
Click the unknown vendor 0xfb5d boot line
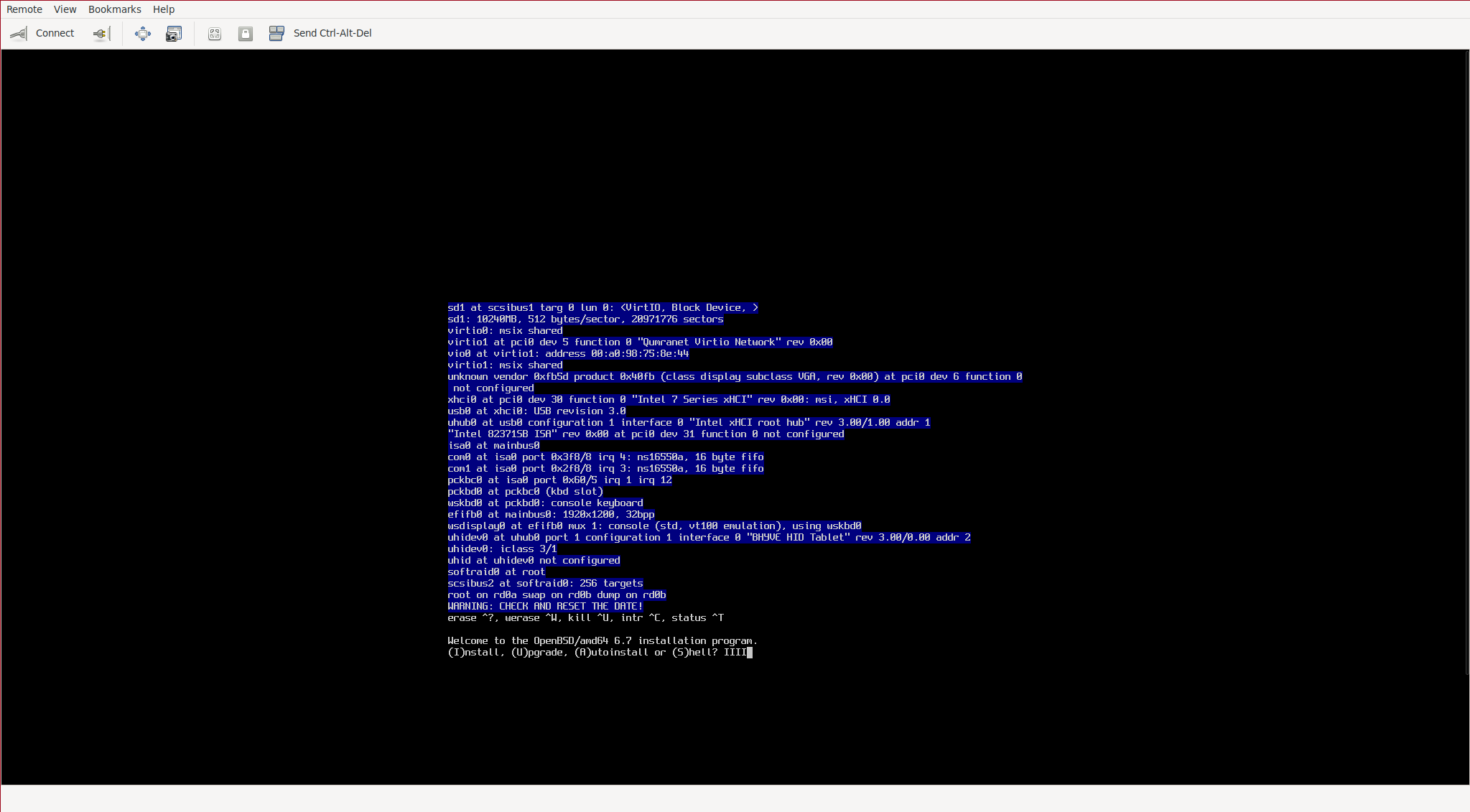[x=734, y=377]
